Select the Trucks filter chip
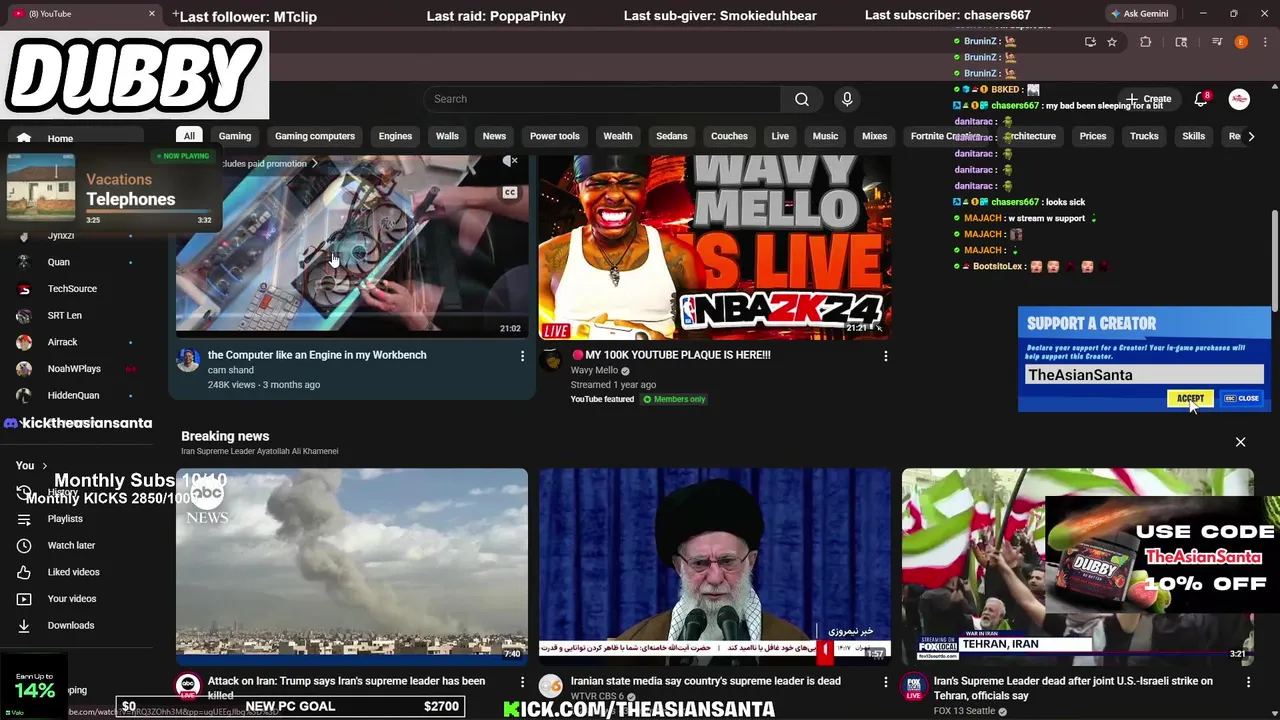 1144,136
